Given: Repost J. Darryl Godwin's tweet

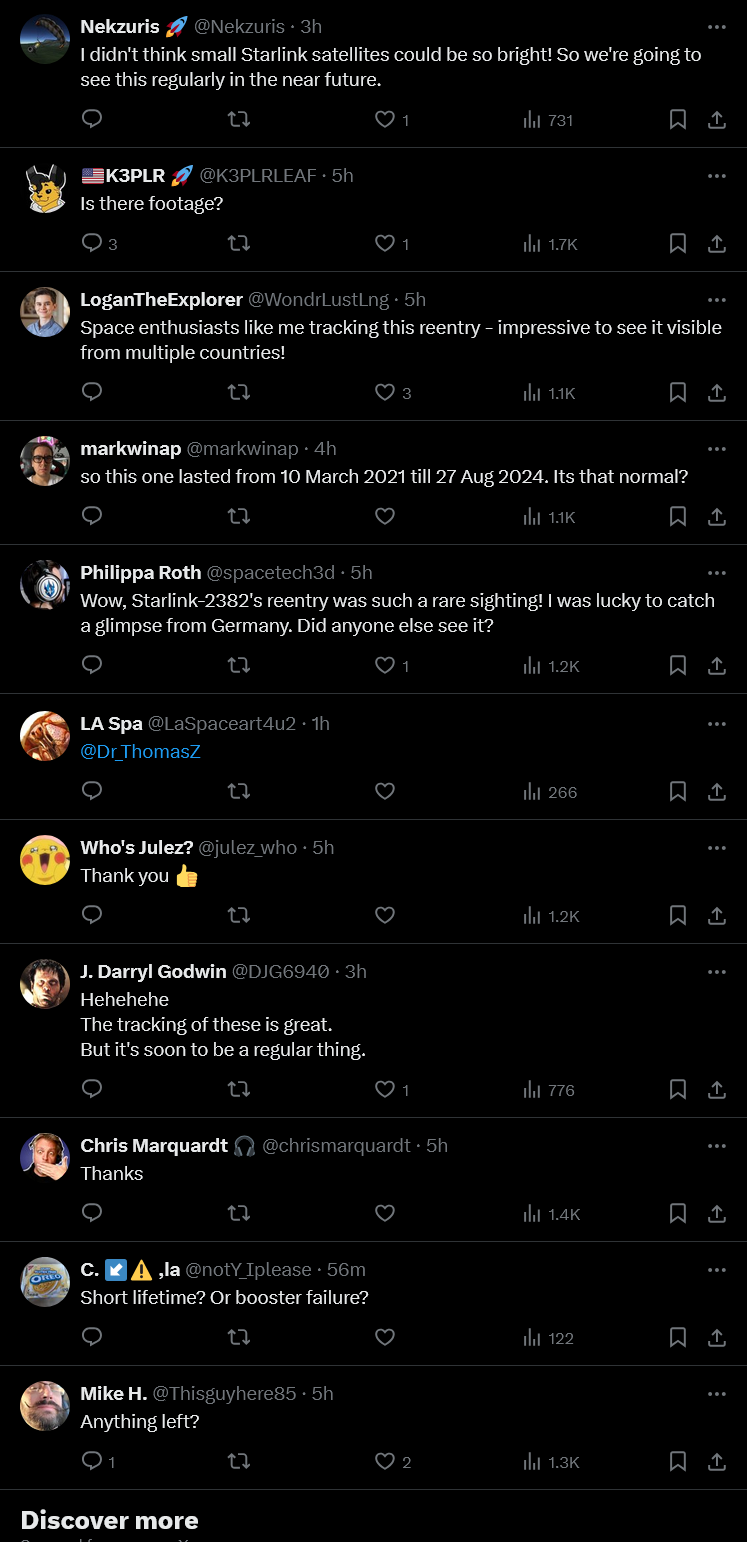Looking at the screenshot, I should point(239,1090).
